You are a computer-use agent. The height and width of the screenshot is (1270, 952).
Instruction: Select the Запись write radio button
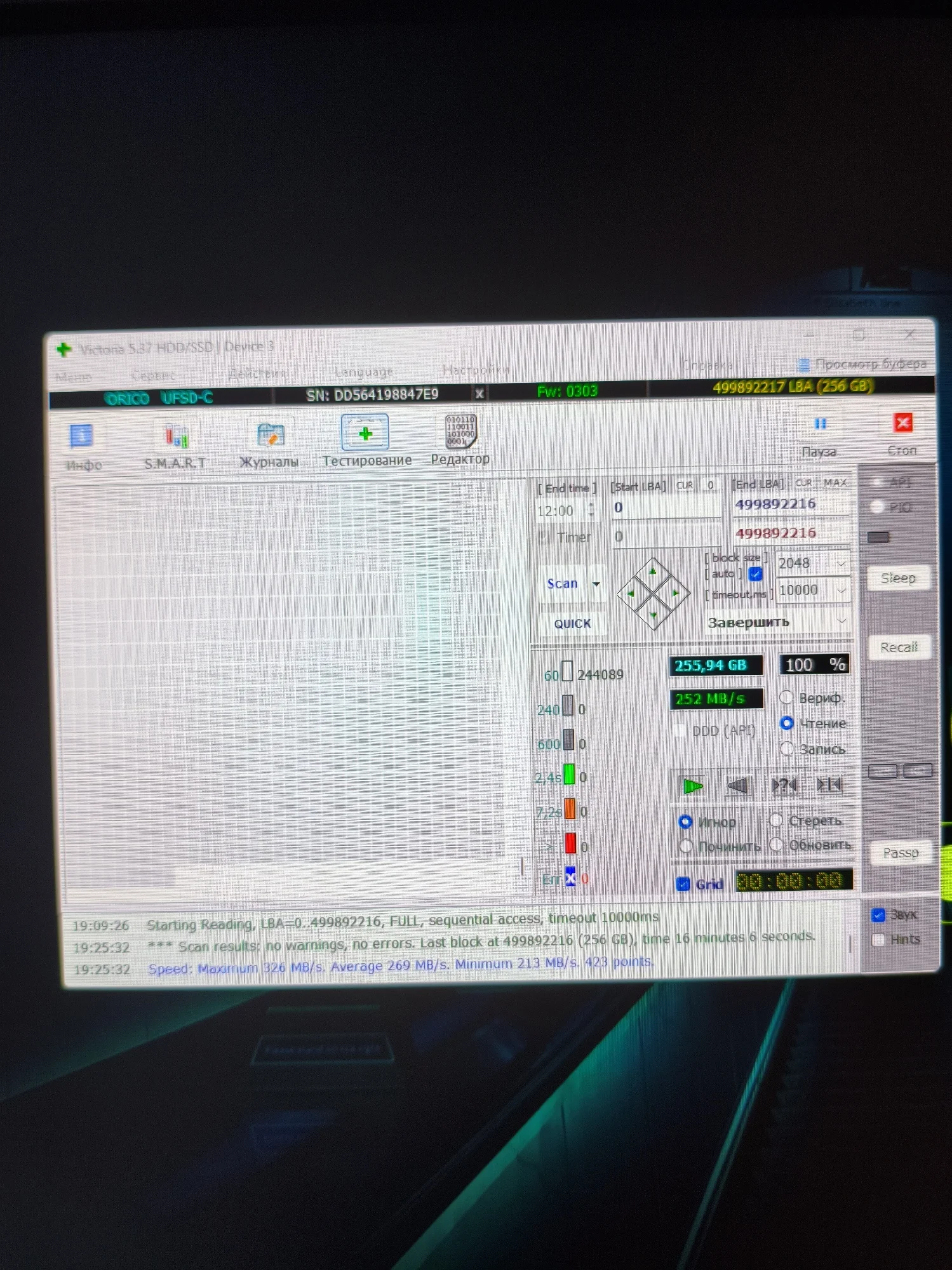787,749
